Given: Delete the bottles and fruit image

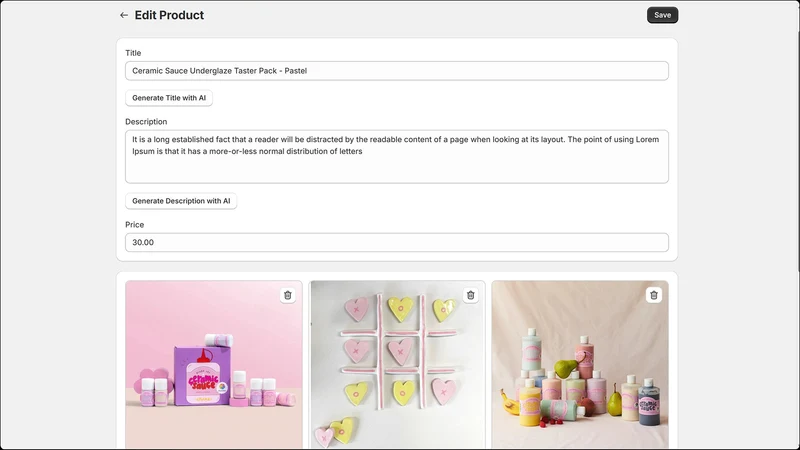Looking at the screenshot, I should coord(654,295).
